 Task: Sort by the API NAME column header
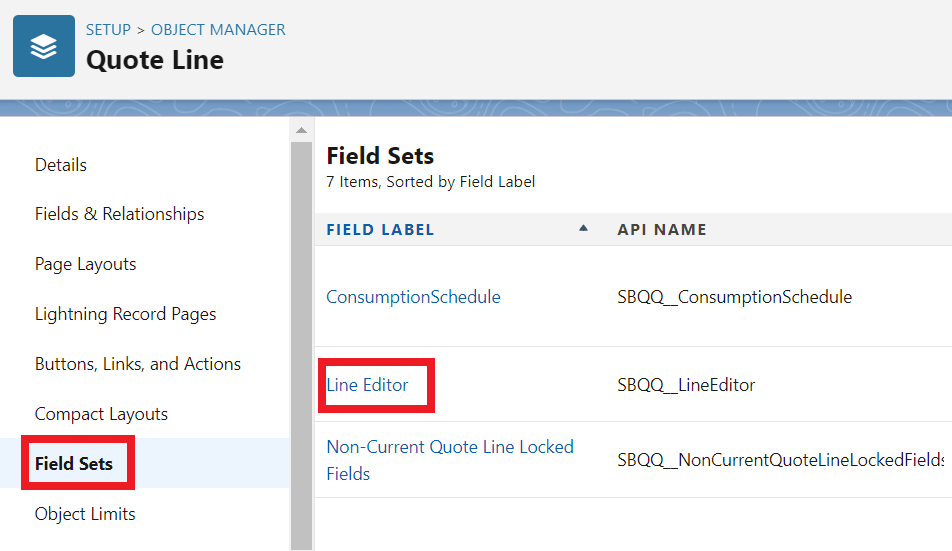[662, 230]
